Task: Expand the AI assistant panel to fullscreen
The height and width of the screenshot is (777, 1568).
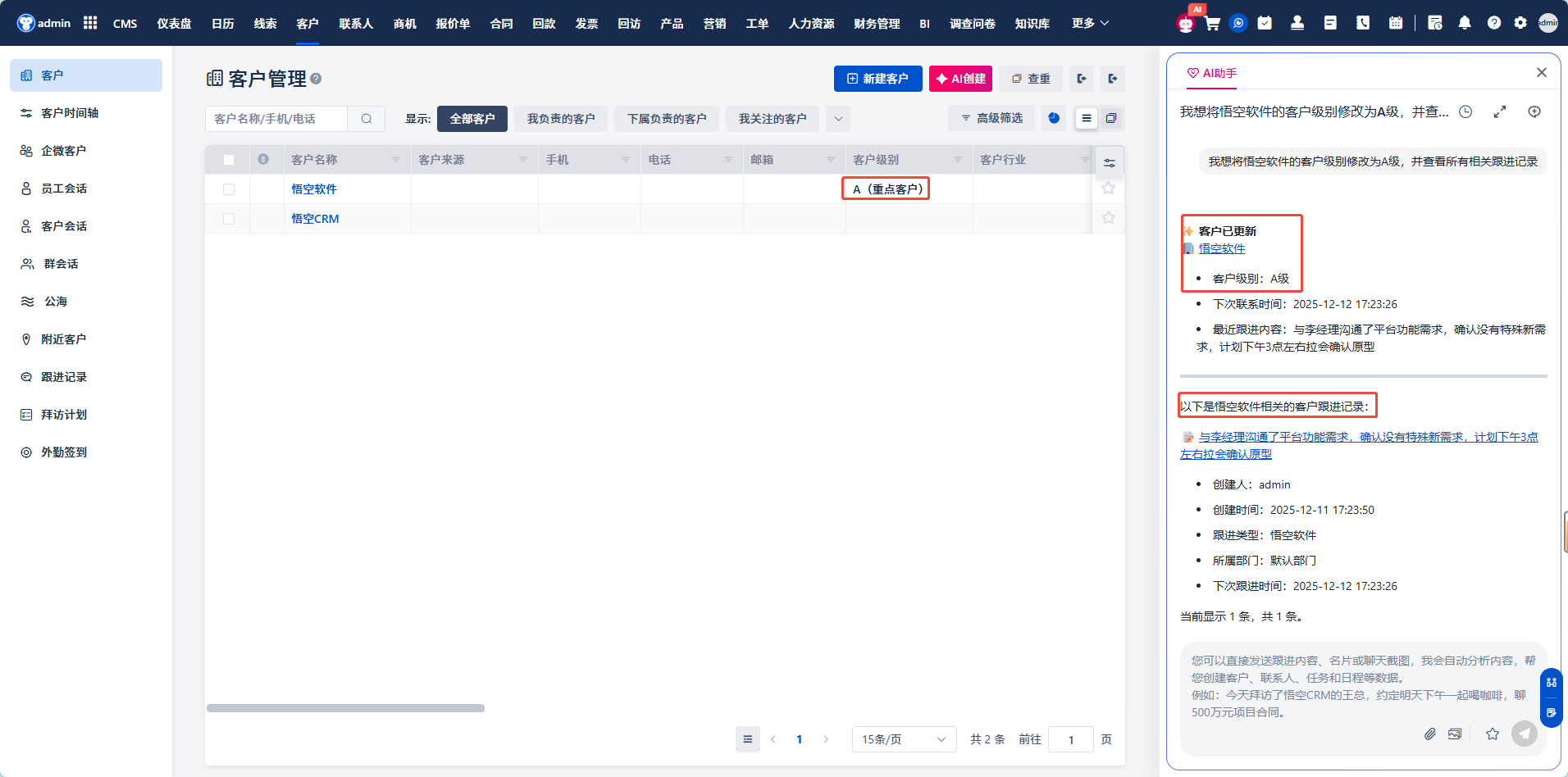Action: (x=1500, y=112)
